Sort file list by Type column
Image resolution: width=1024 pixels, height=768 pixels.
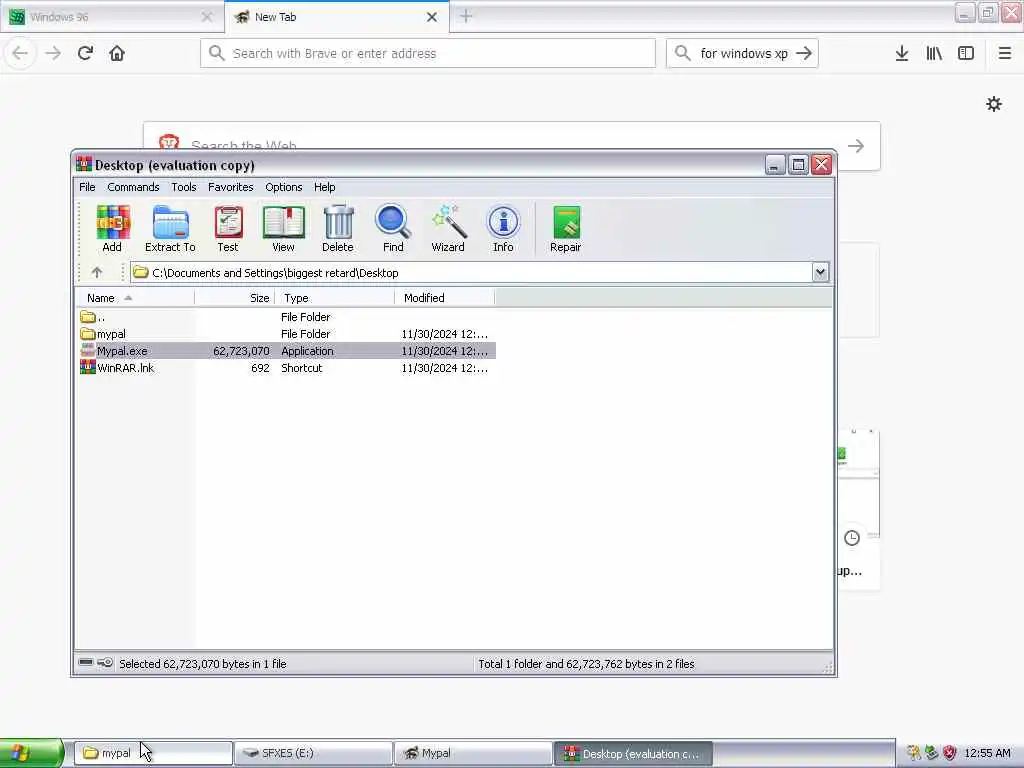coord(334,298)
